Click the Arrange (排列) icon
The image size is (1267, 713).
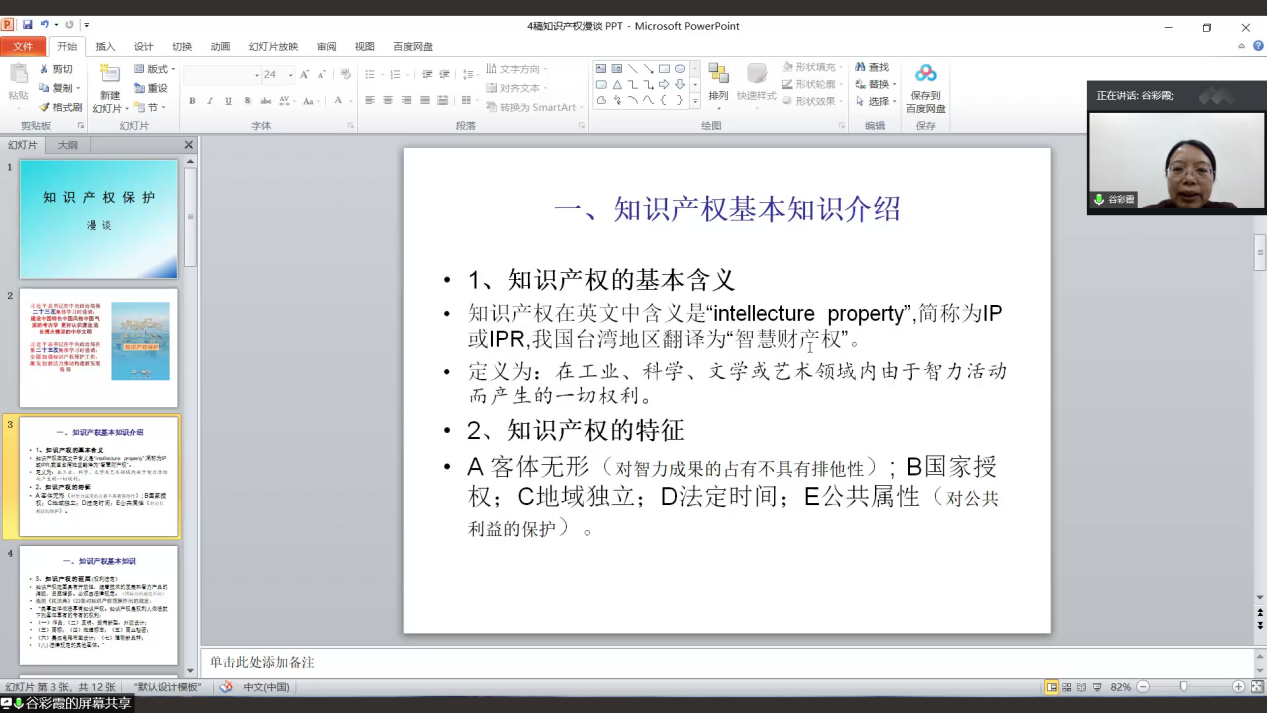tap(718, 74)
